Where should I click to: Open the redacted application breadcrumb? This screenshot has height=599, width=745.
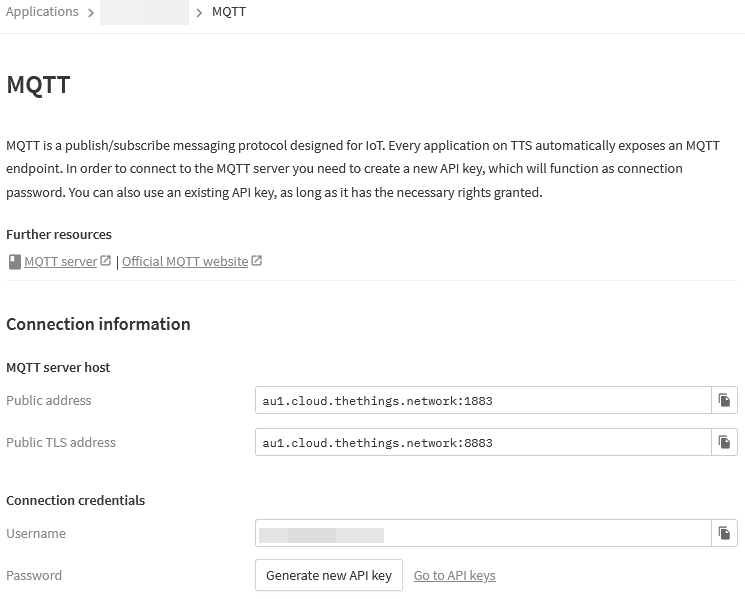144,12
